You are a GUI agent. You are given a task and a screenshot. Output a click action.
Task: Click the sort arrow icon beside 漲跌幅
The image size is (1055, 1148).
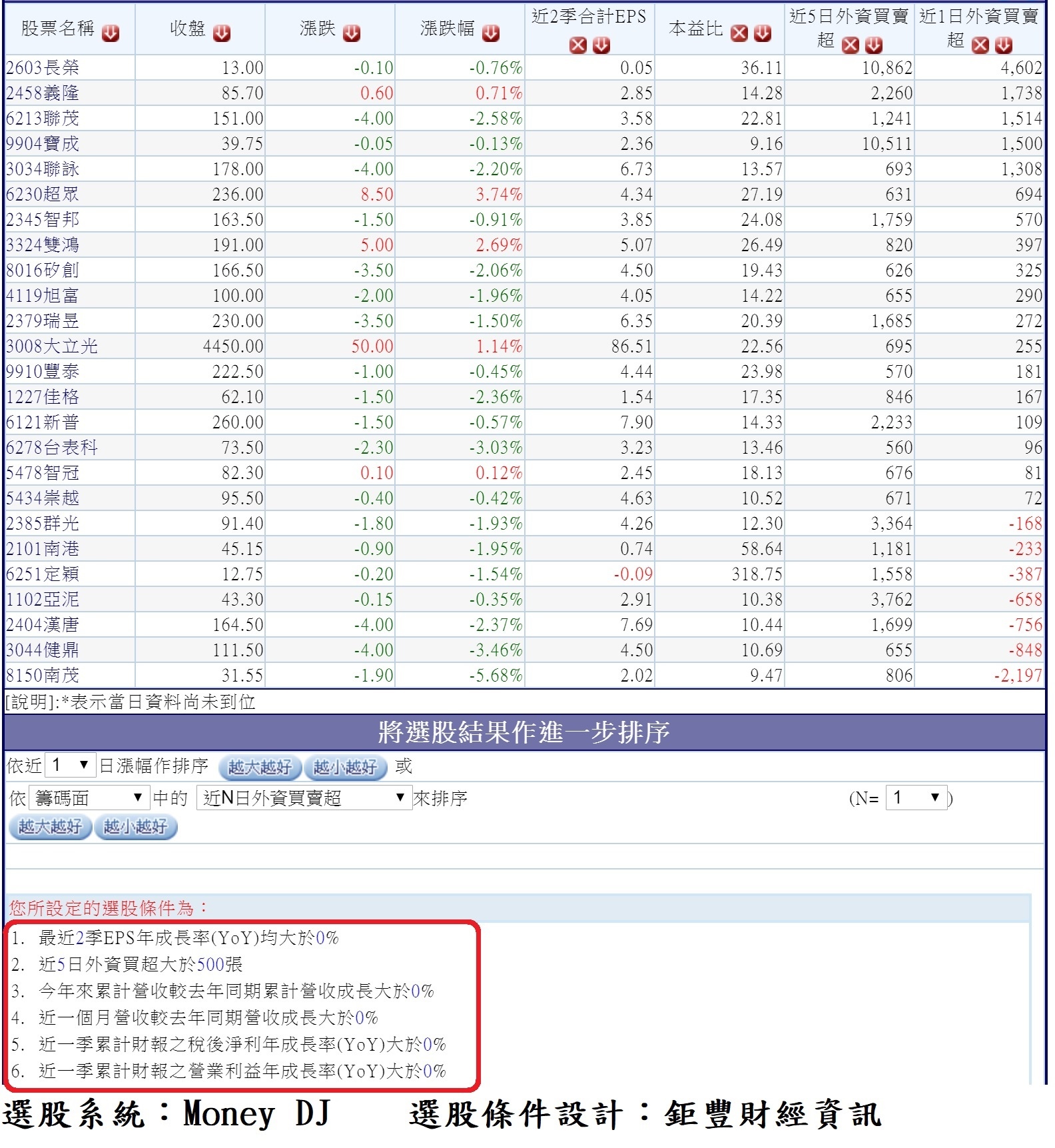[x=491, y=33]
